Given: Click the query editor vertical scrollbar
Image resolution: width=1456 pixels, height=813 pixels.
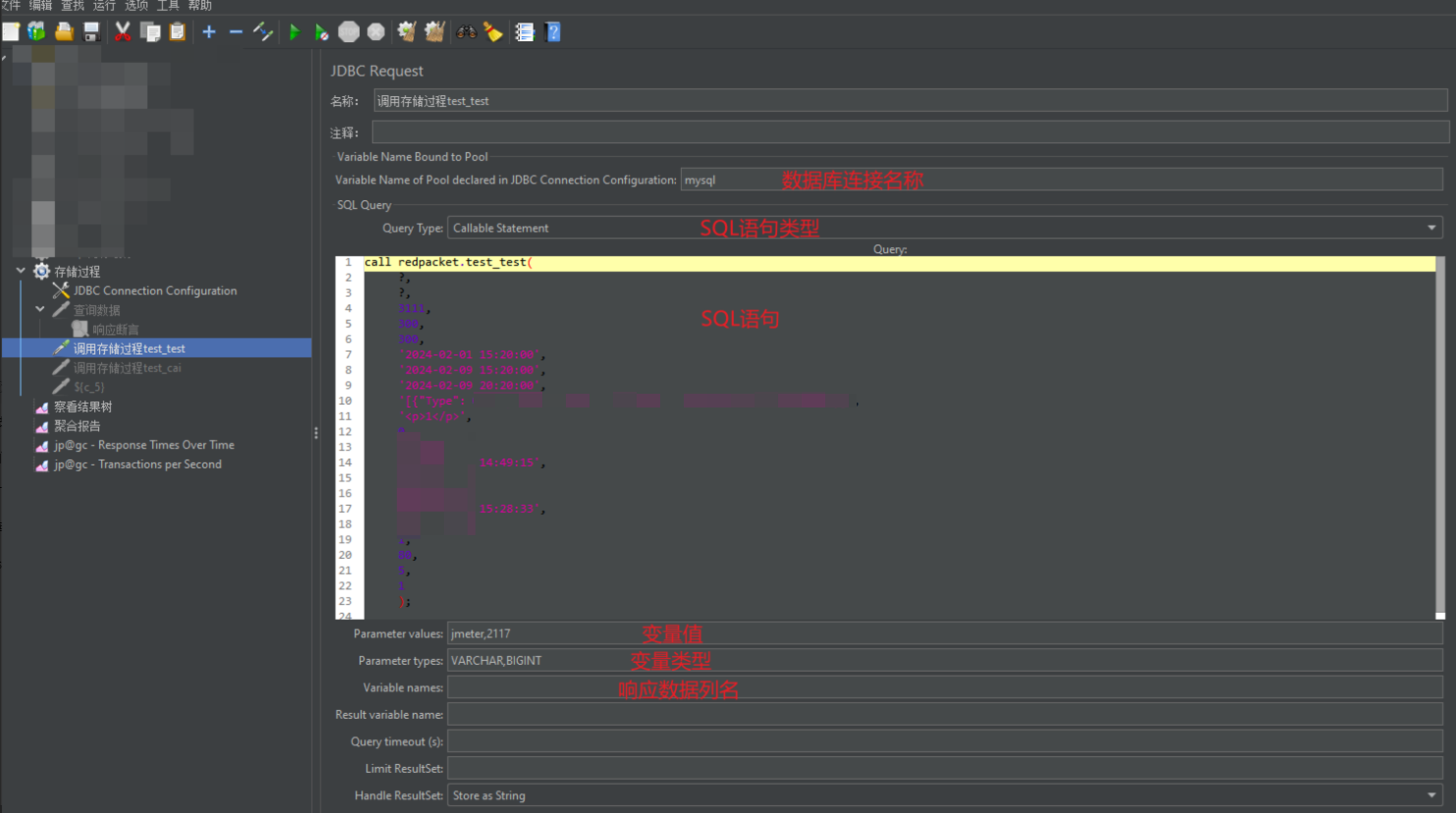Looking at the screenshot, I should click(x=1440, y=437).
